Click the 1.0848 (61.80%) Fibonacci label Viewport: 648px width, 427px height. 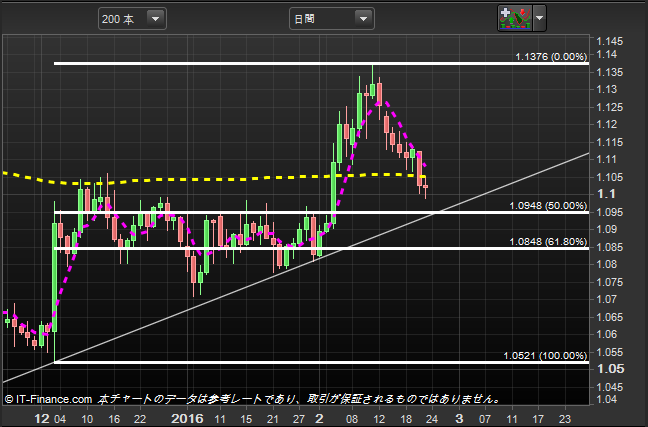coord(548,241)
